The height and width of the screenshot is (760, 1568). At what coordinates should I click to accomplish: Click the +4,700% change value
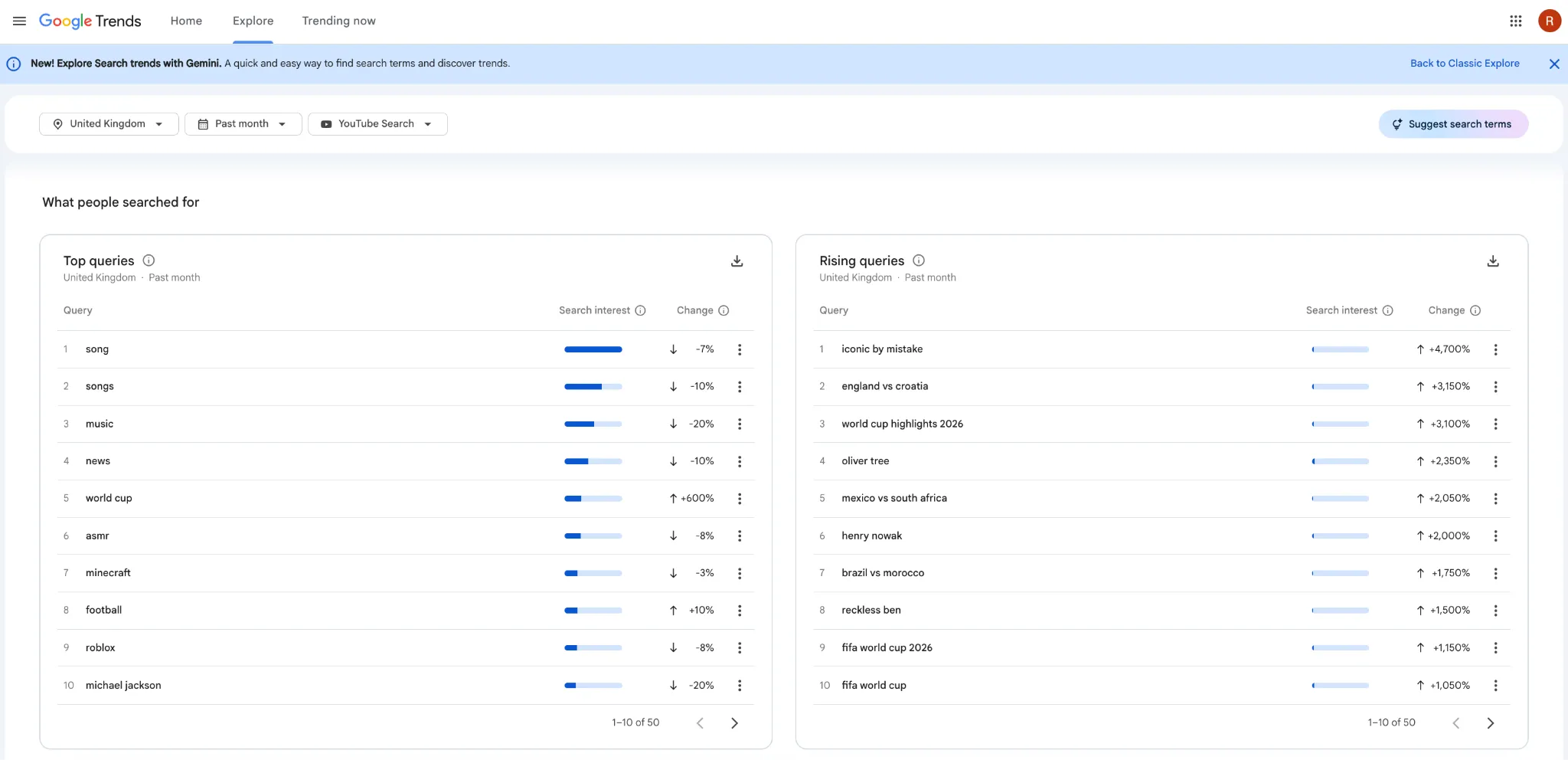[x=1449, y=349]
